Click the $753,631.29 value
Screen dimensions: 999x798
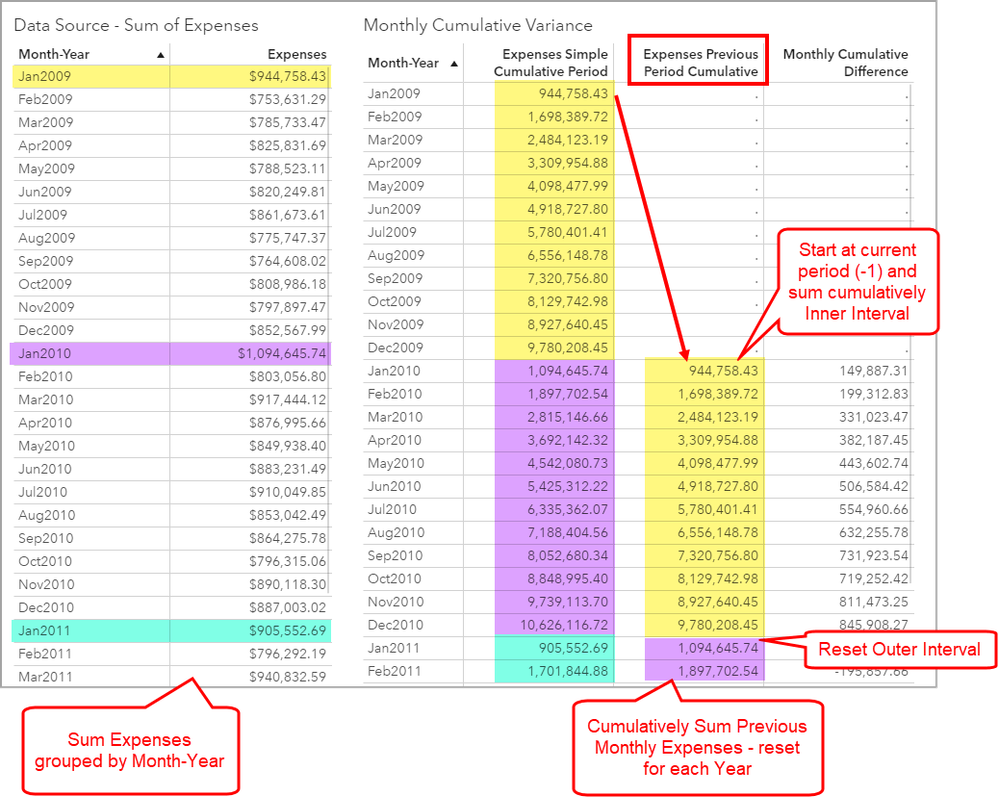[x=287, y=99]
